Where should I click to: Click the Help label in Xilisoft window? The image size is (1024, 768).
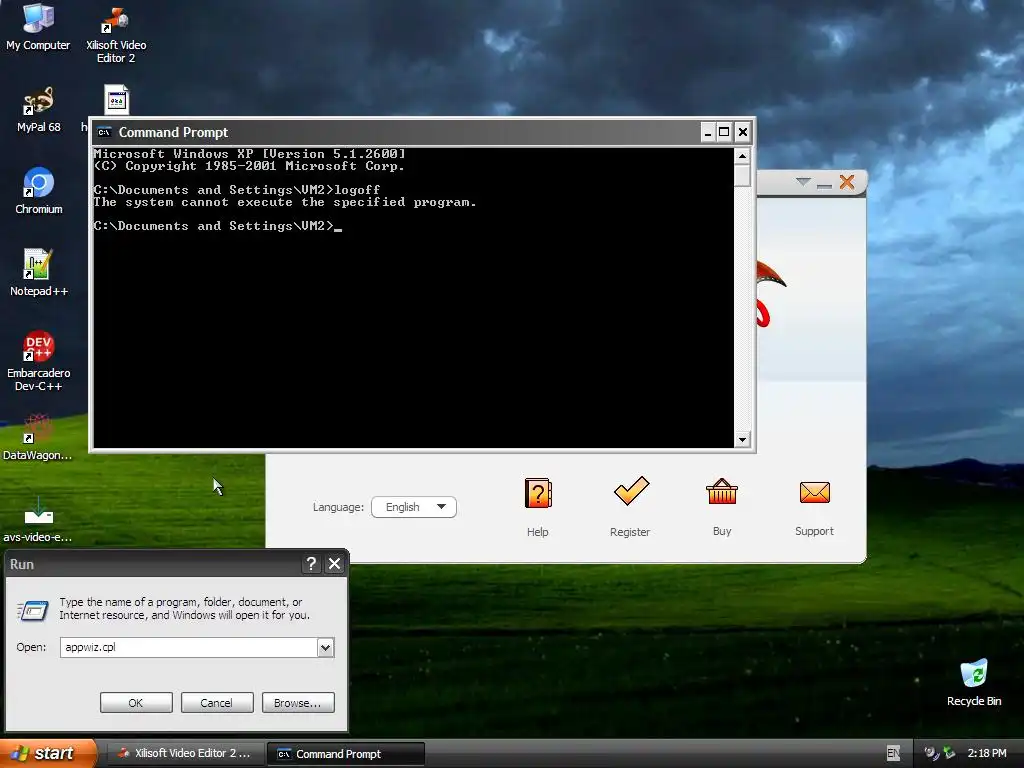[537, 532]
